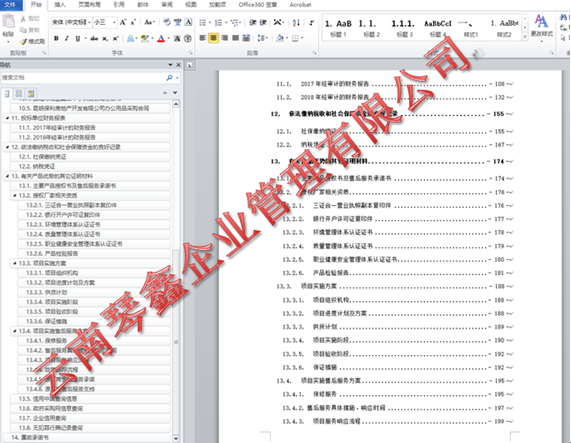Change the font color with red A
Image resolution: width=571 pixels, height=443 pixels.
click(x=161, y=39)
